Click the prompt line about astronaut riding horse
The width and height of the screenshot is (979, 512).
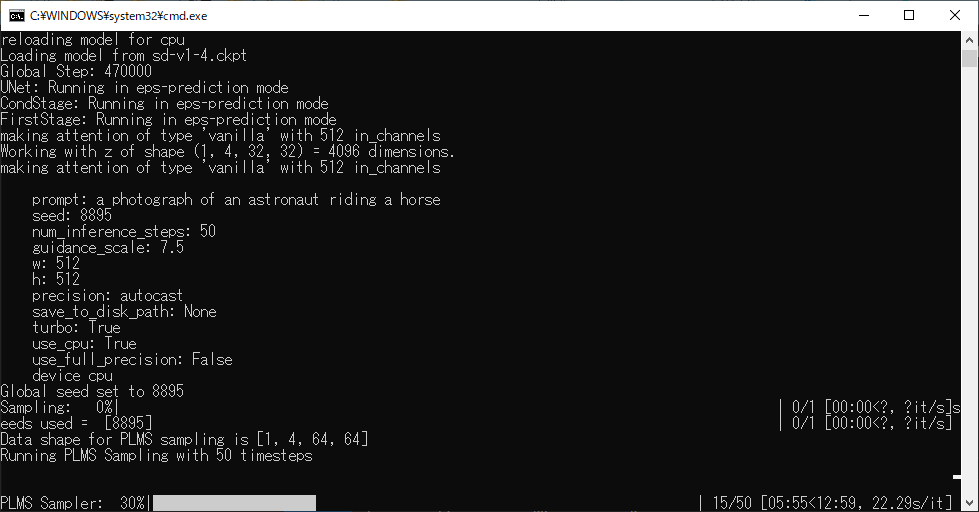pos(236,200)
